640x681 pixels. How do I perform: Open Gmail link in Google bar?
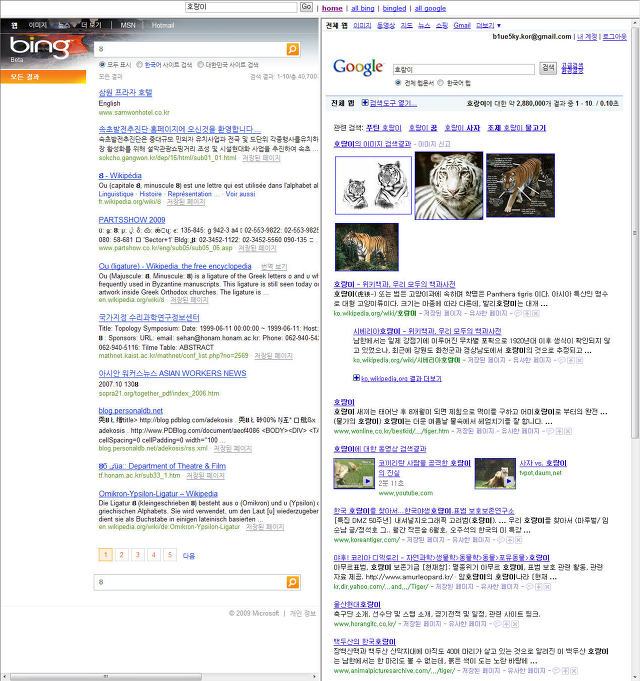462,26
